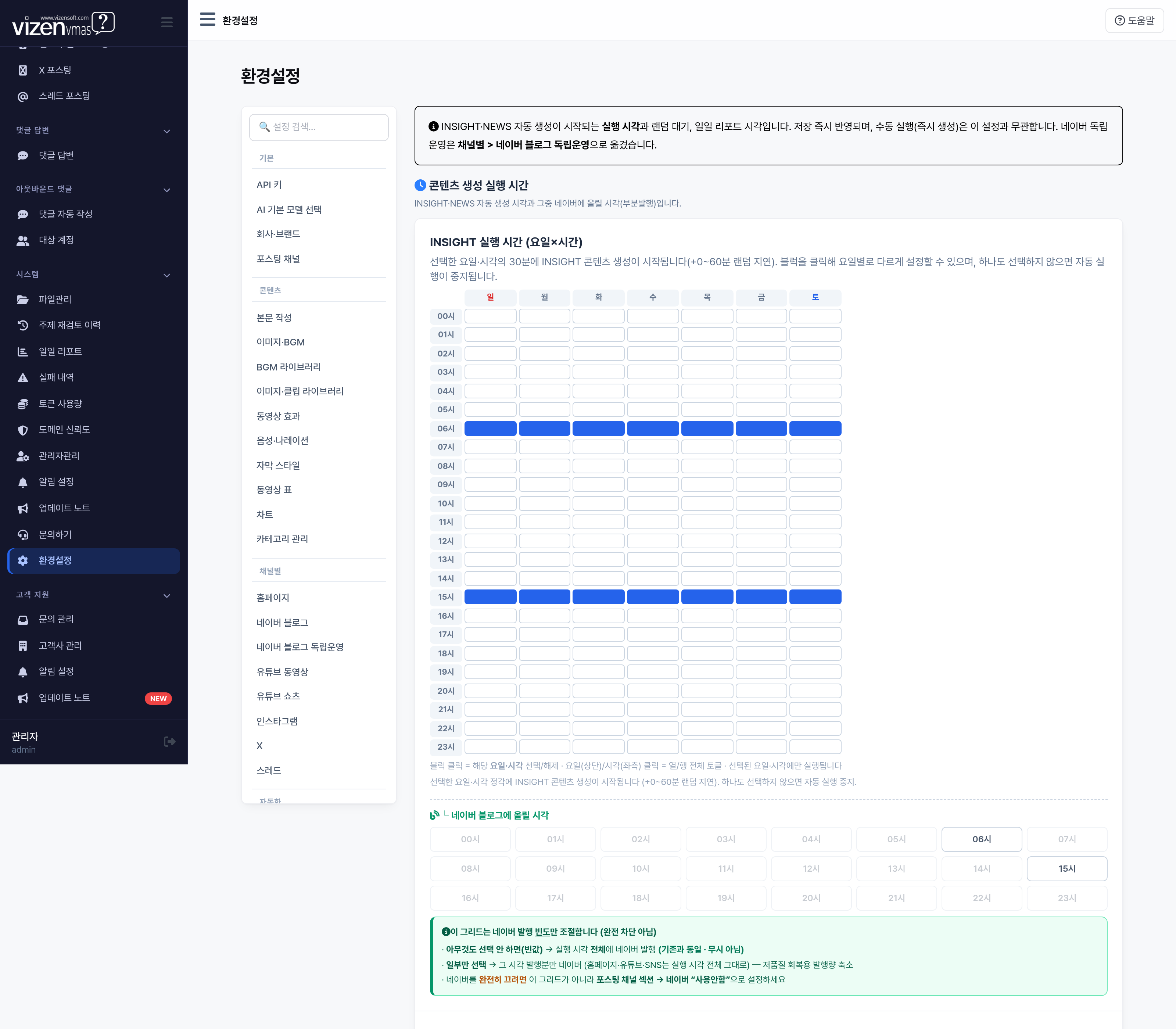This screenshot has height=1029, width=1176.
Task: Toggle Tuesday 12시 time block
Action: [598, 541]
